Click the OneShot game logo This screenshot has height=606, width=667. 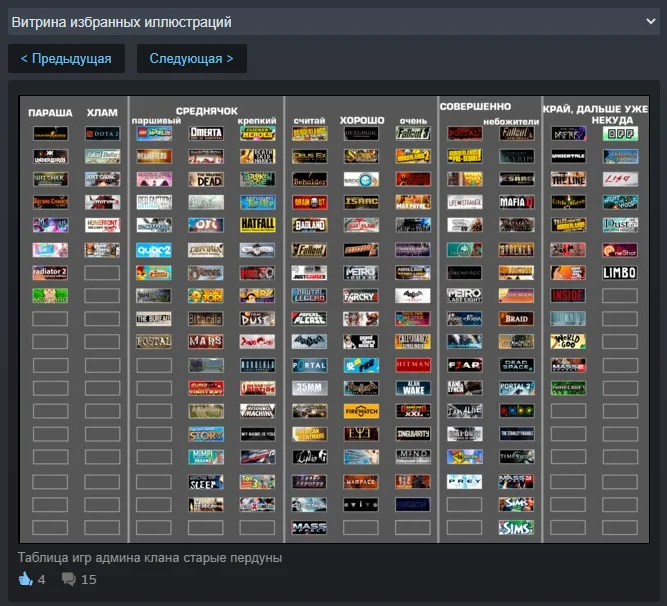coord(620,250)
